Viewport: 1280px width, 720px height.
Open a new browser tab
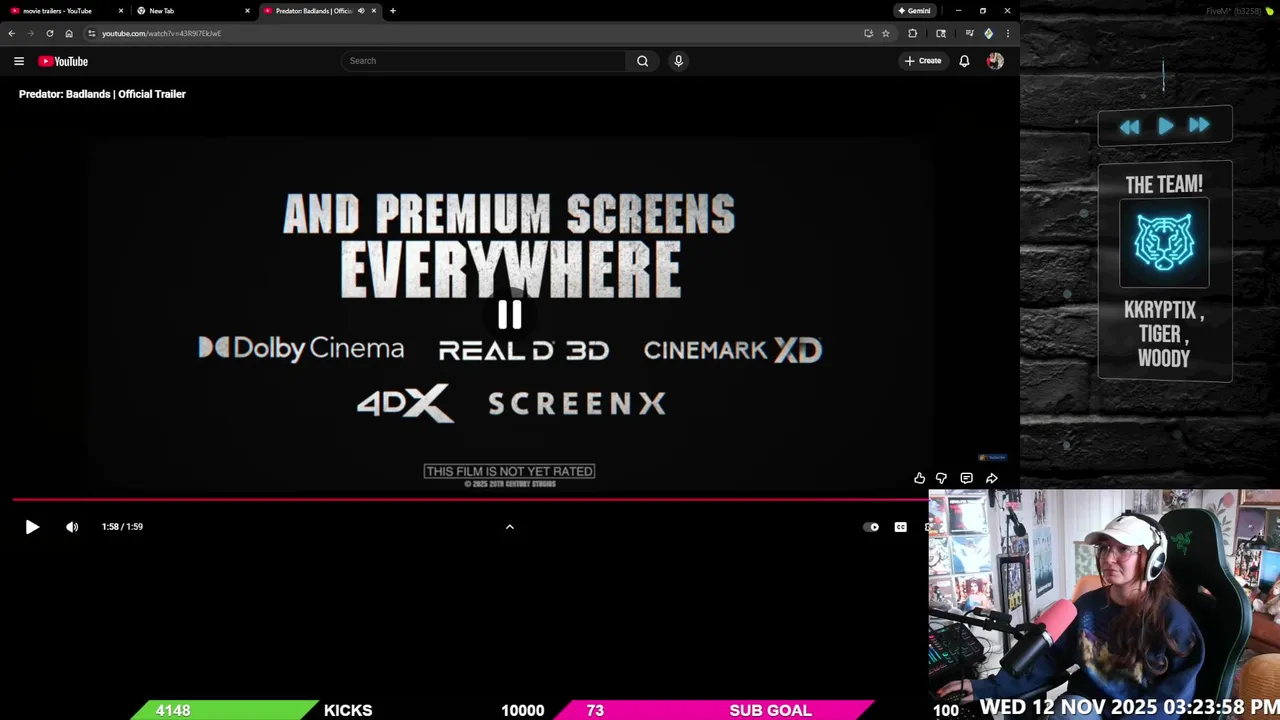[392, 11]
